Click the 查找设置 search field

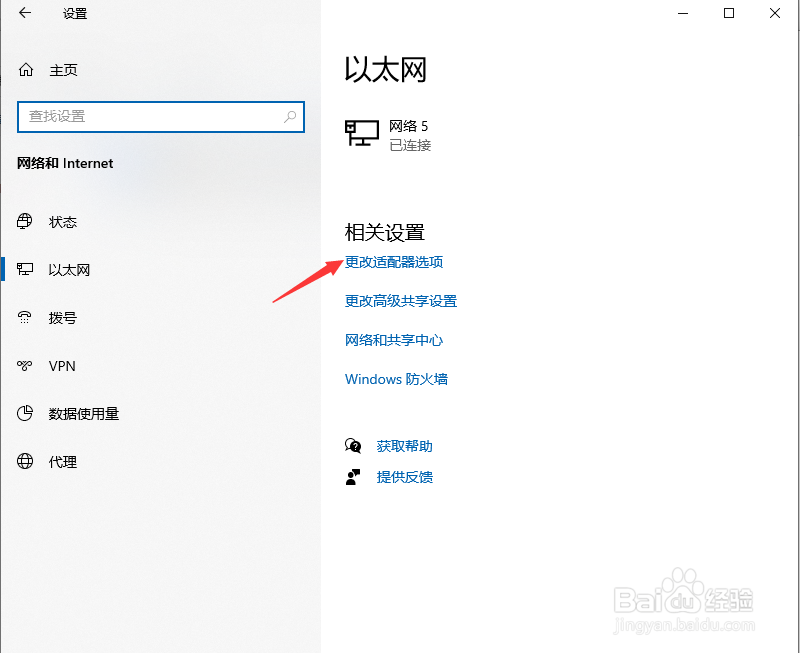[161, 117]
